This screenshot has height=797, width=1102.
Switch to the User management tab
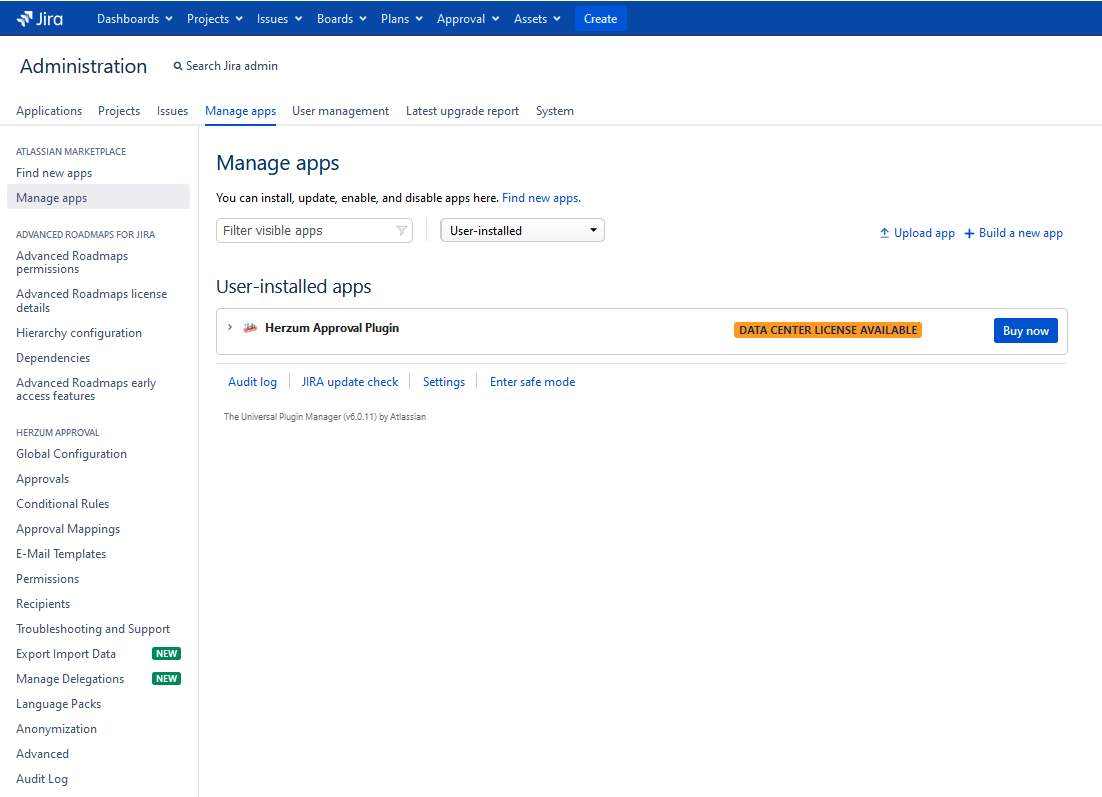pyautogui.click(x=340, y=111)
